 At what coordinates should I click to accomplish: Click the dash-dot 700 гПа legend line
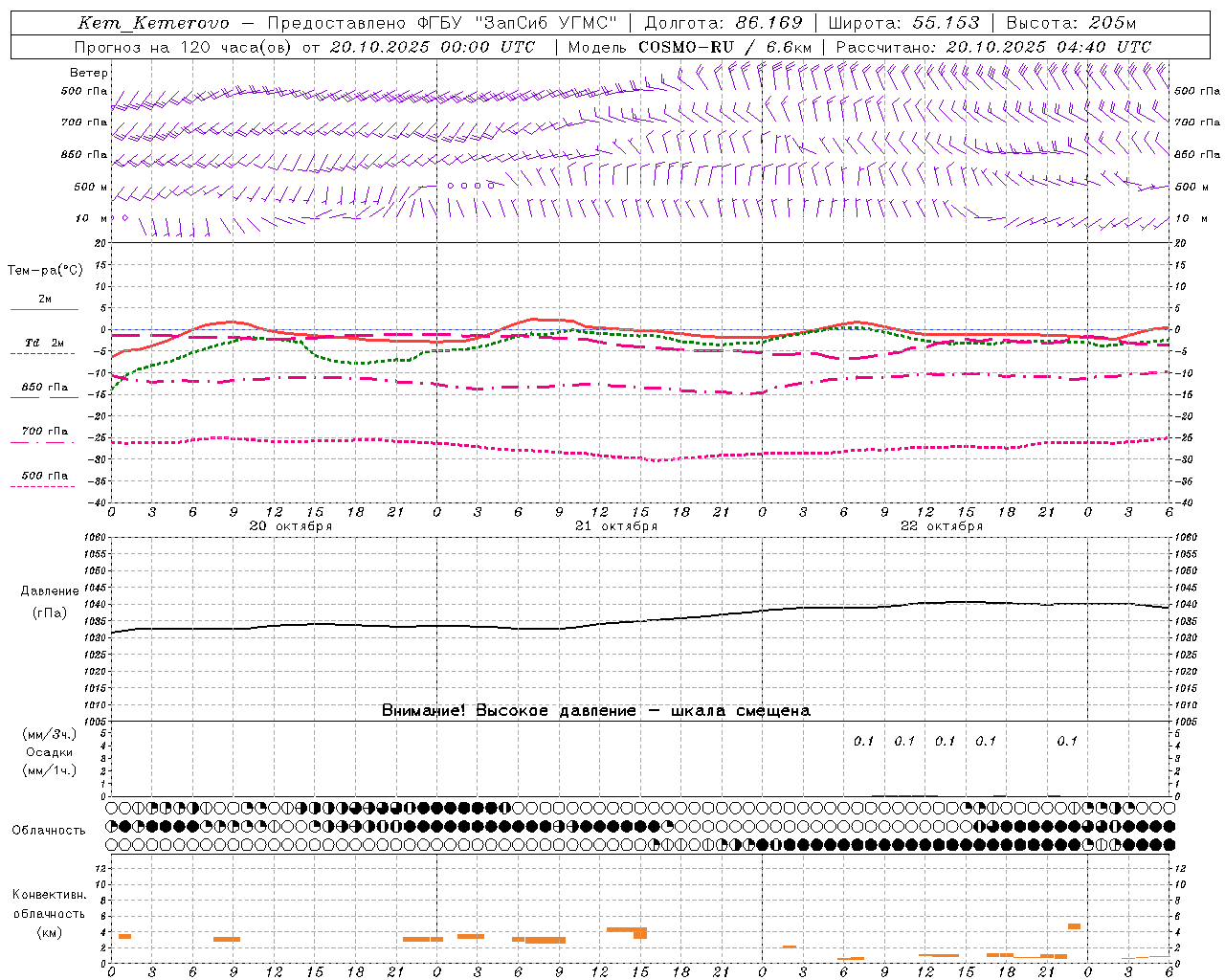(42, 442)
